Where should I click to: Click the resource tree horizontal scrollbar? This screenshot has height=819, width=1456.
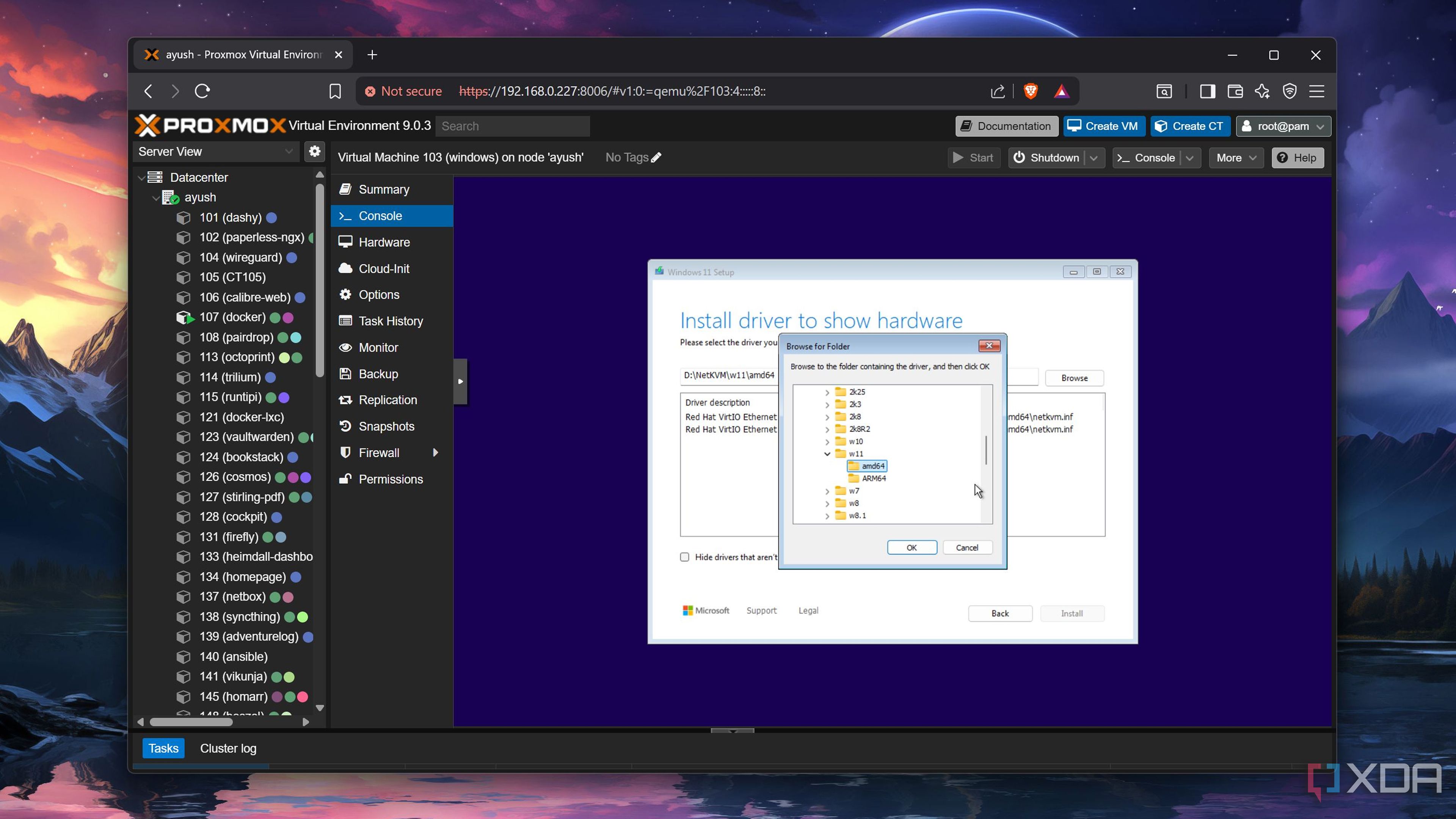tap(191, 722)
